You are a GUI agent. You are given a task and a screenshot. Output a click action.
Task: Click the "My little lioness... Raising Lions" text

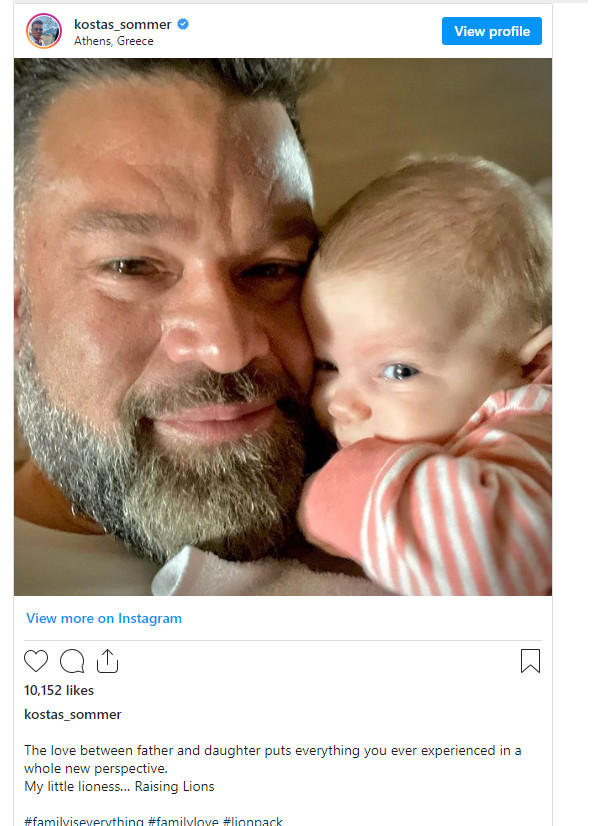(119, 786)
